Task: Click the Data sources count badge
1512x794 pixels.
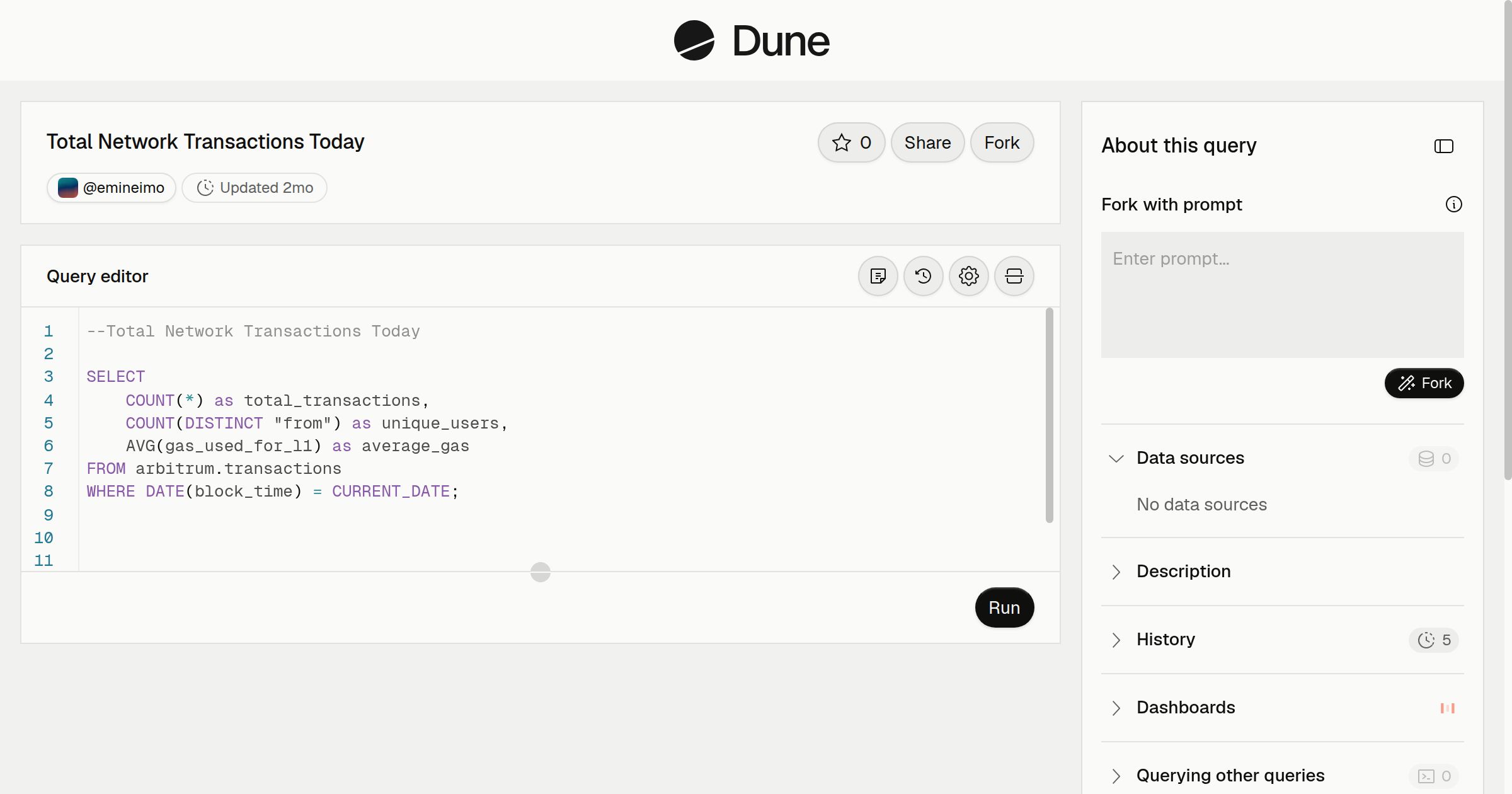Action: click(1435, 459)
